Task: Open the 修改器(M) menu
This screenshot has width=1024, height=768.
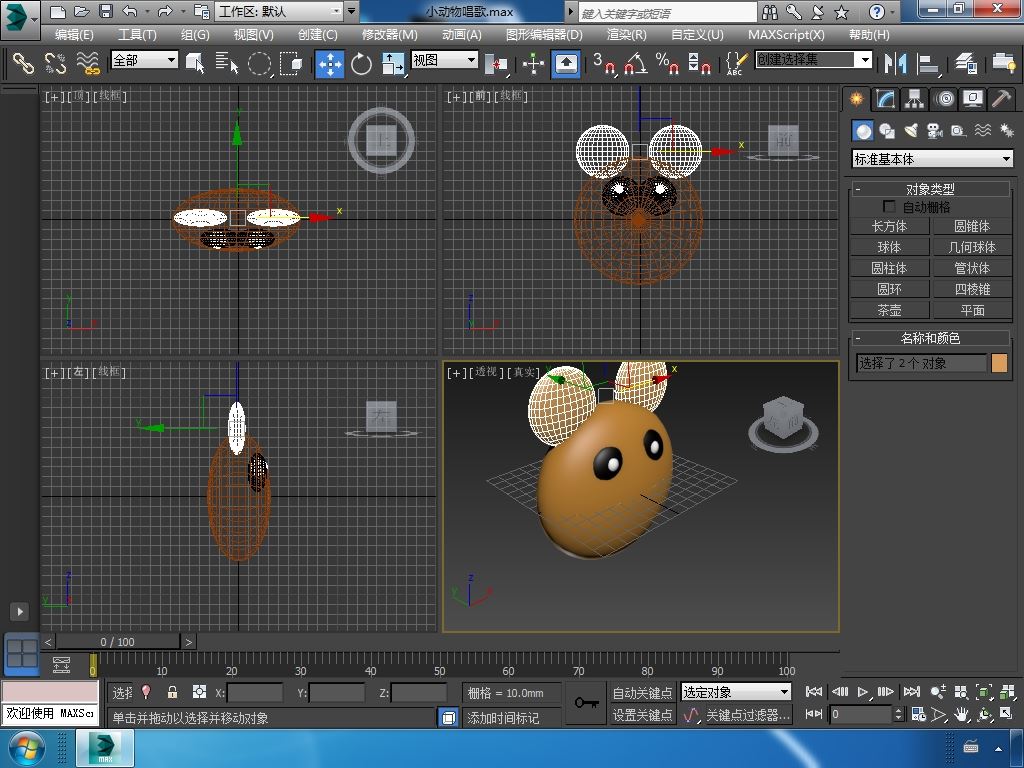Action: click(x=389, y=34)
